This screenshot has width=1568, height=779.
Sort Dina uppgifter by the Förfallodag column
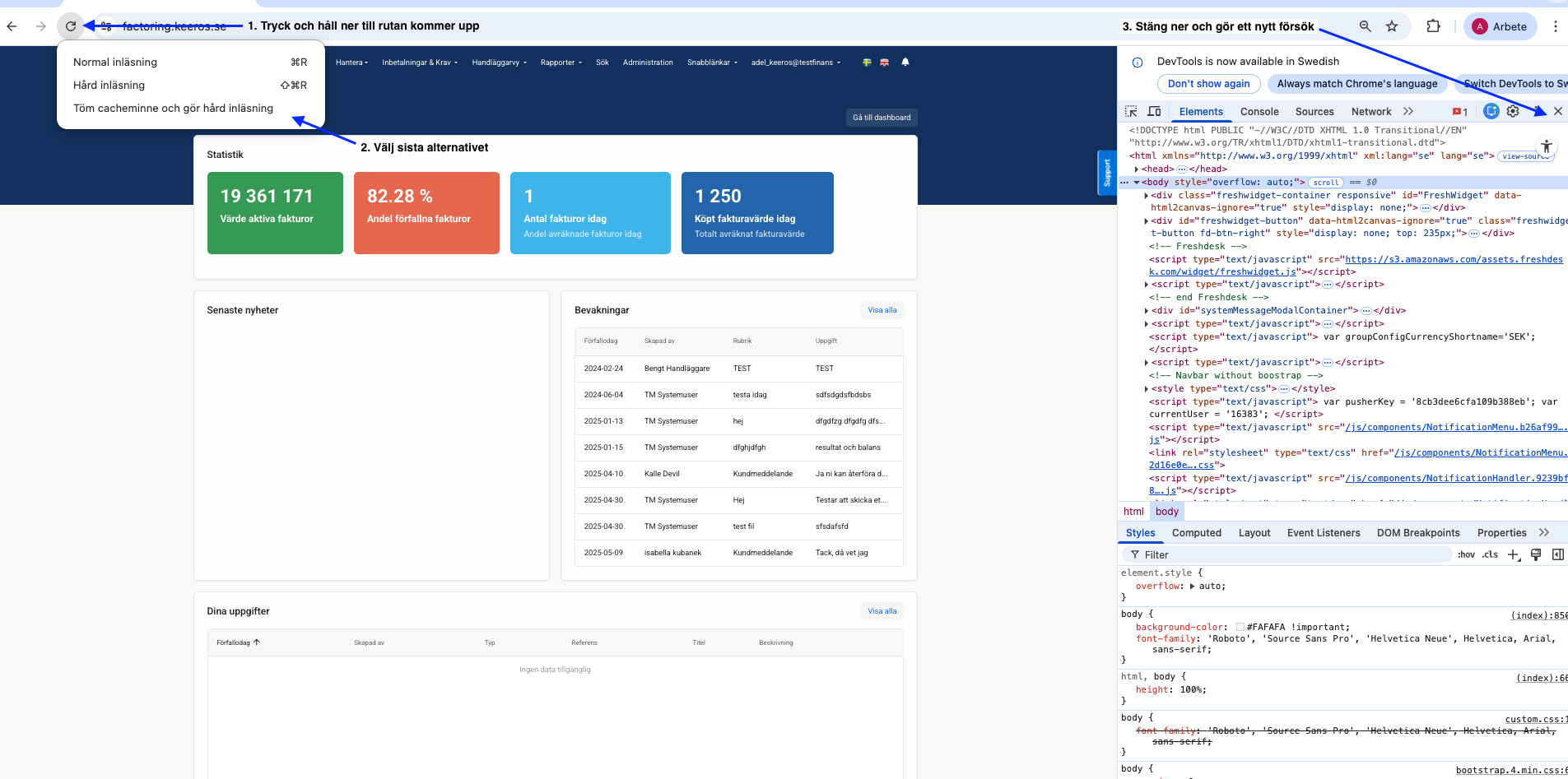[x=238, y=642]
